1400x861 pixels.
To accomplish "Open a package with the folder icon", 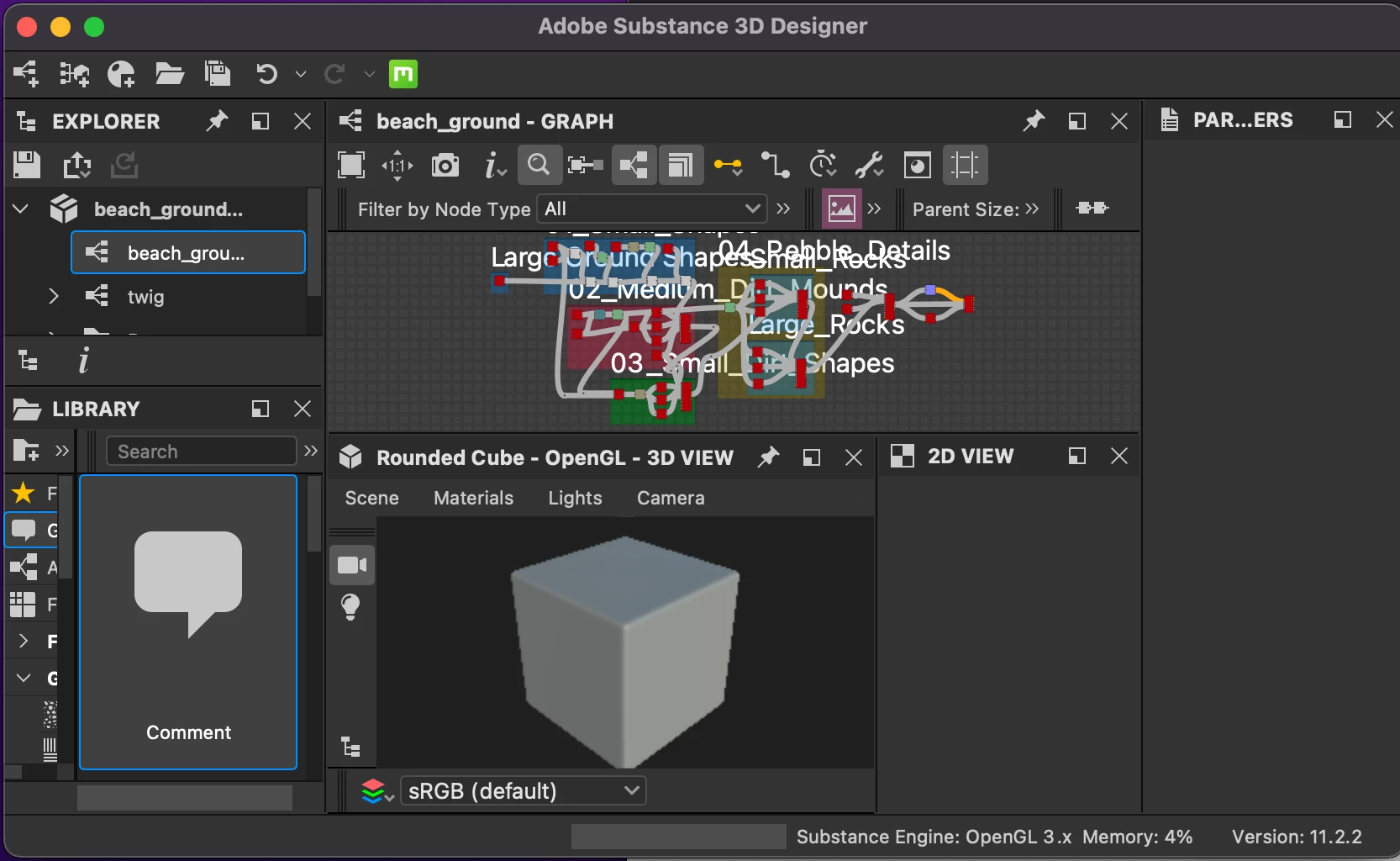I will 170,74.
